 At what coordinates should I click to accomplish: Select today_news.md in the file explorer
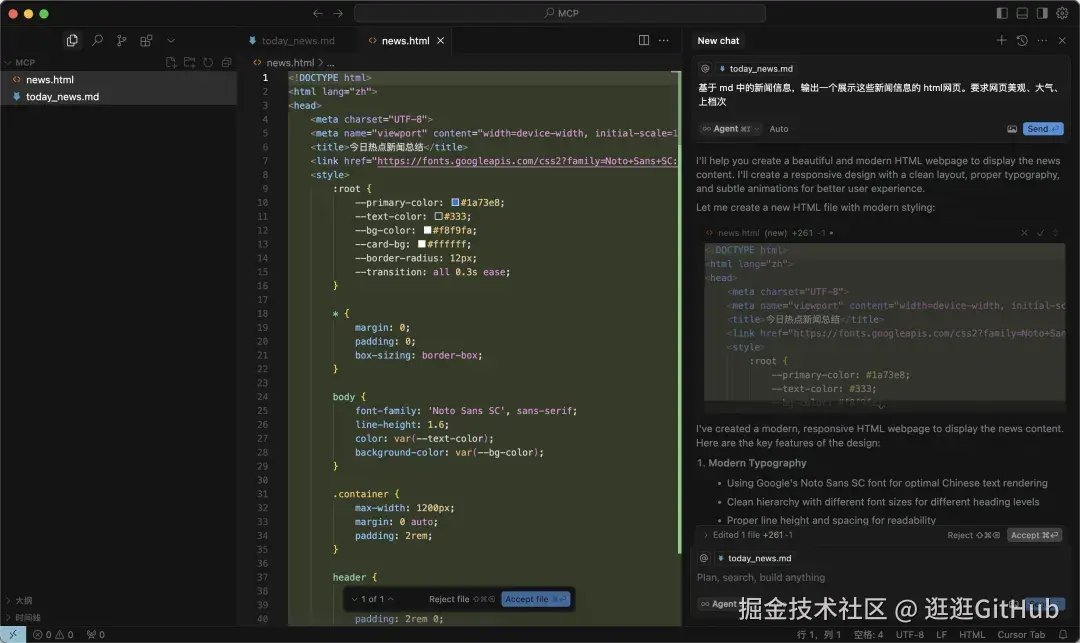coord(118,96)
